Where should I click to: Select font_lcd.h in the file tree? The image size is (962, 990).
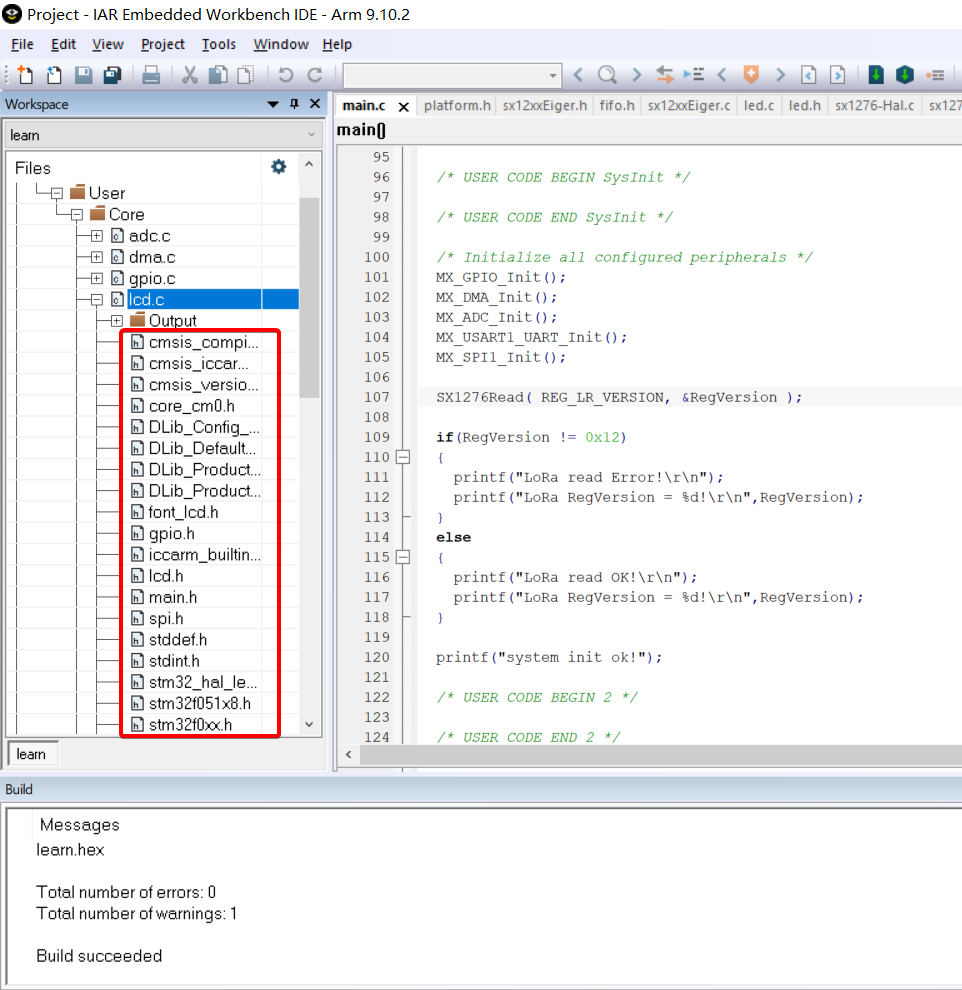(183, 512)
